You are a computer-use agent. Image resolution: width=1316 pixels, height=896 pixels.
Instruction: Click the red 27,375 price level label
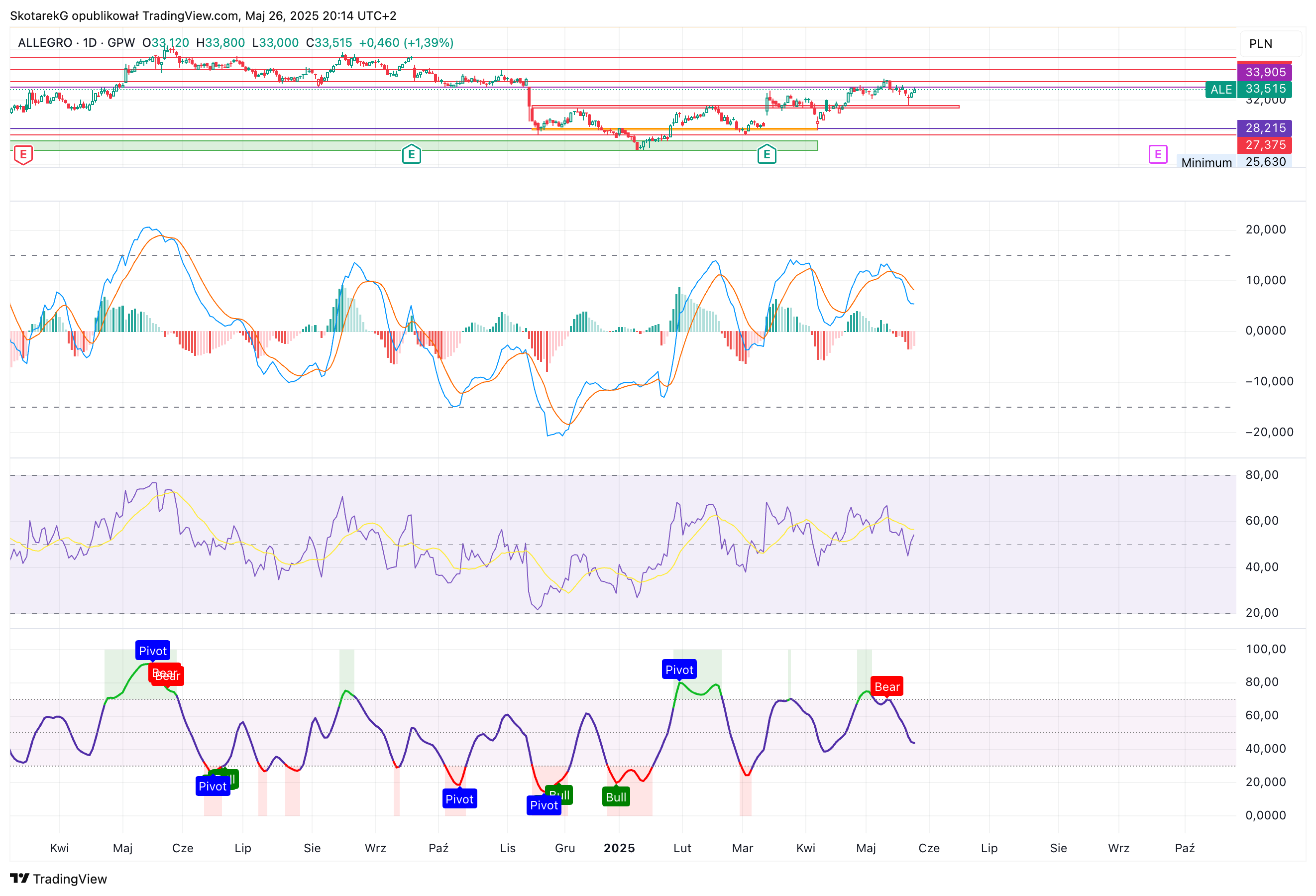coord(1265,145)
